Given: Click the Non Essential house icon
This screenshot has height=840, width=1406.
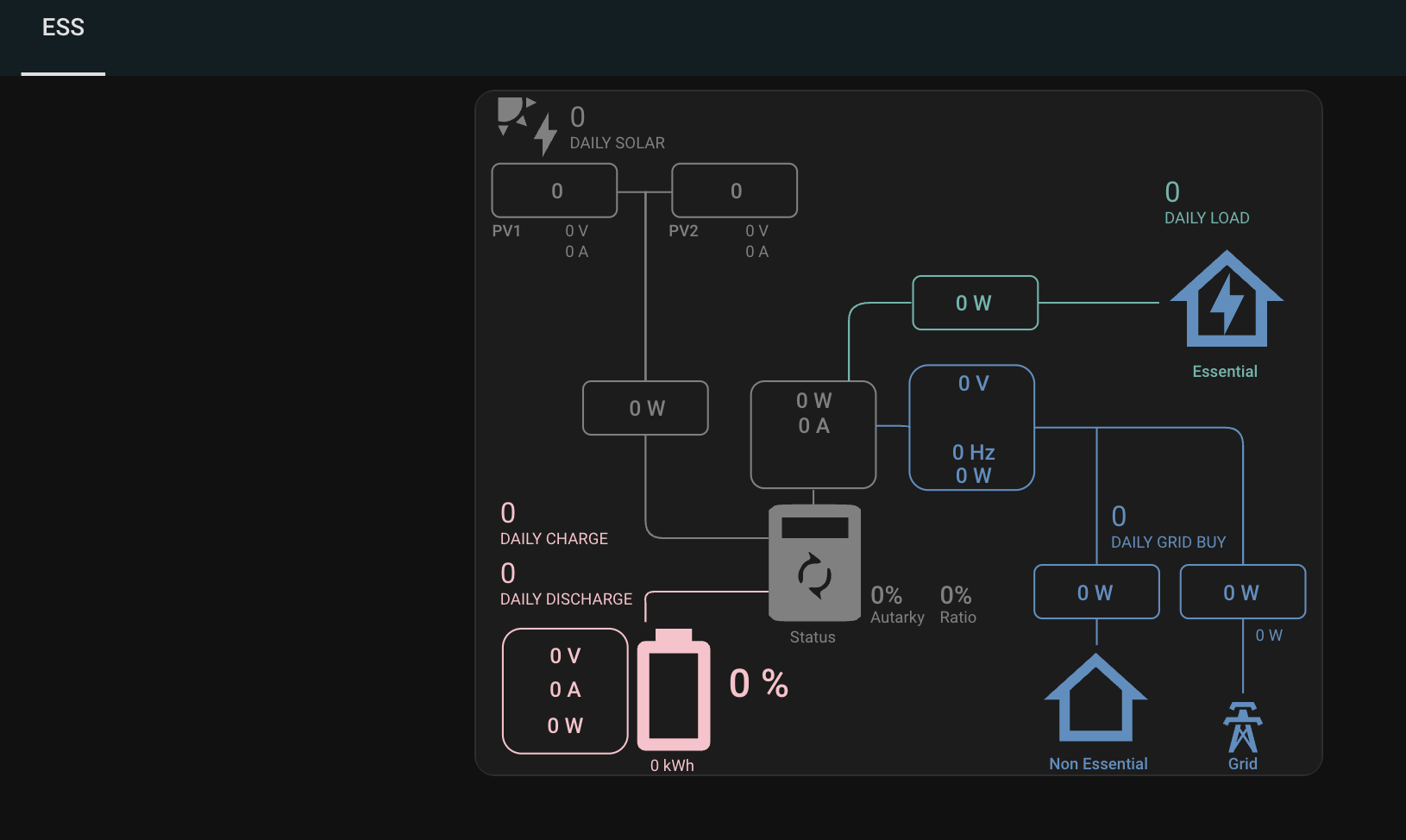Looking at the screenshot, I should pyautogui.click(x=1095, y=698).
